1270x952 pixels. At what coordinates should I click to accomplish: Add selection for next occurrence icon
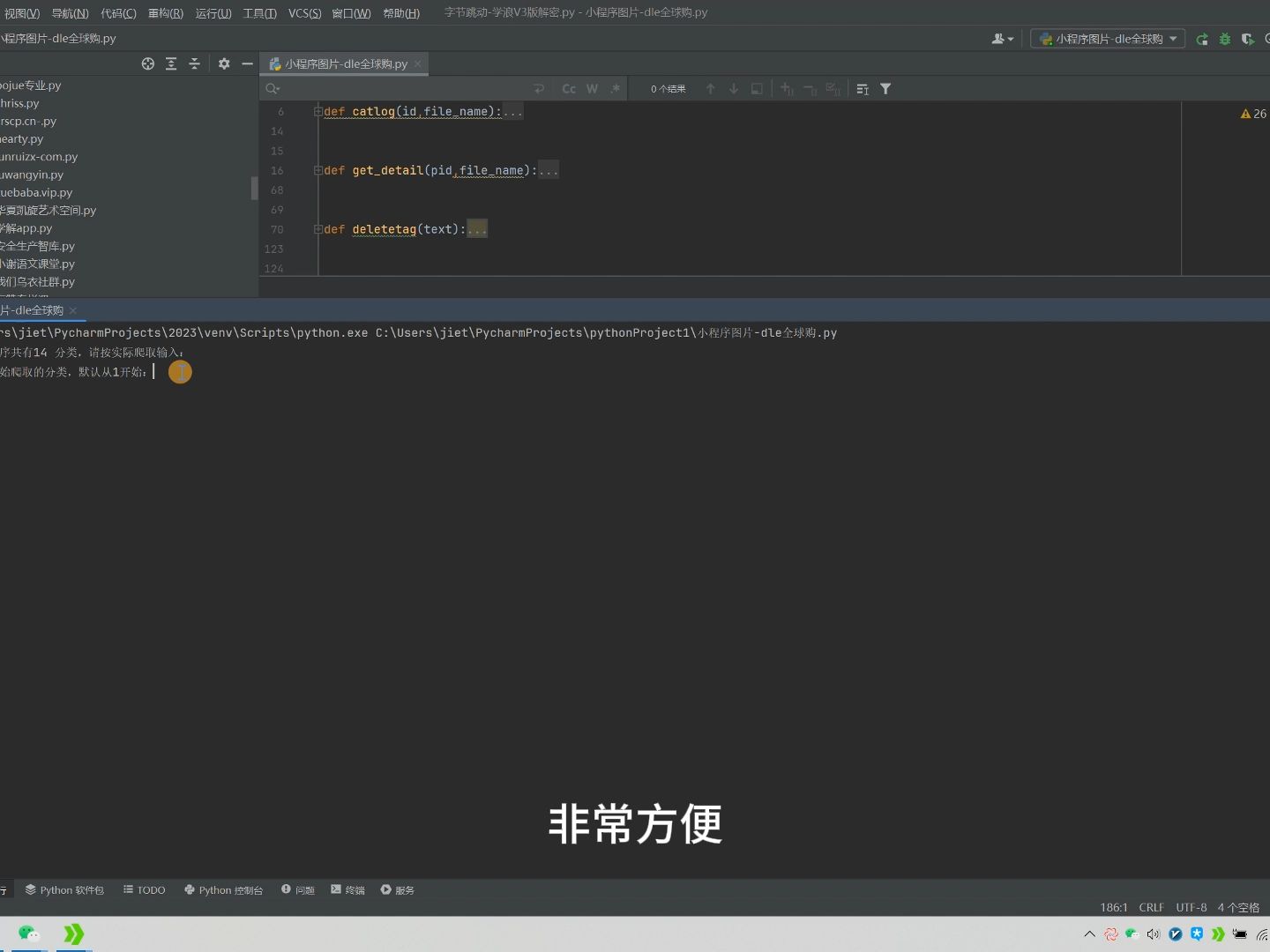[x=787, y=89]
